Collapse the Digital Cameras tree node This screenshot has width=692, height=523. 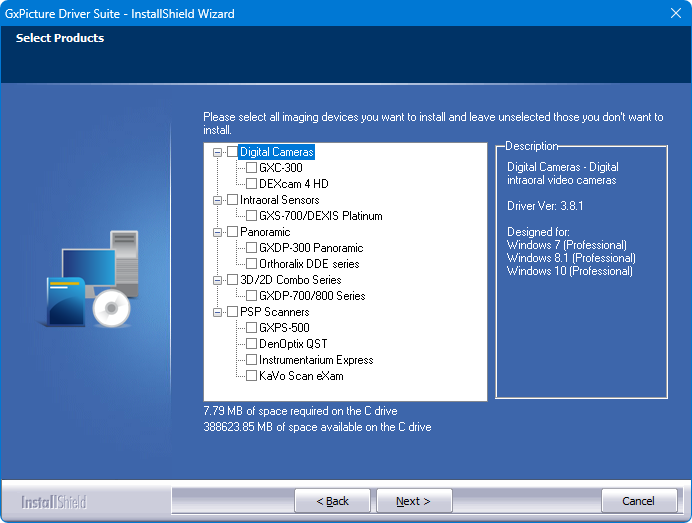pos(217,152)
